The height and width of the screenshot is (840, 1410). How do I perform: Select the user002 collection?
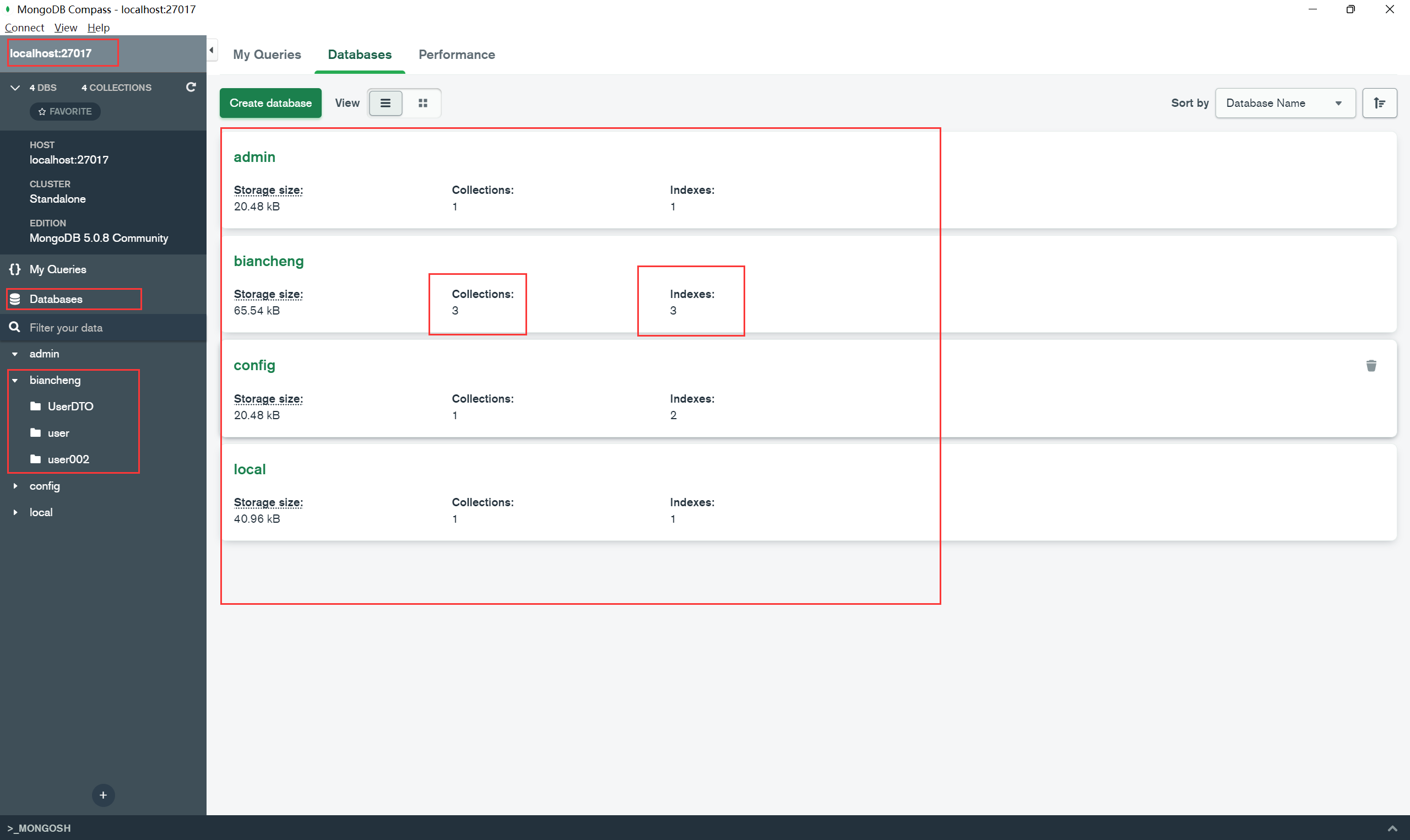68,459
